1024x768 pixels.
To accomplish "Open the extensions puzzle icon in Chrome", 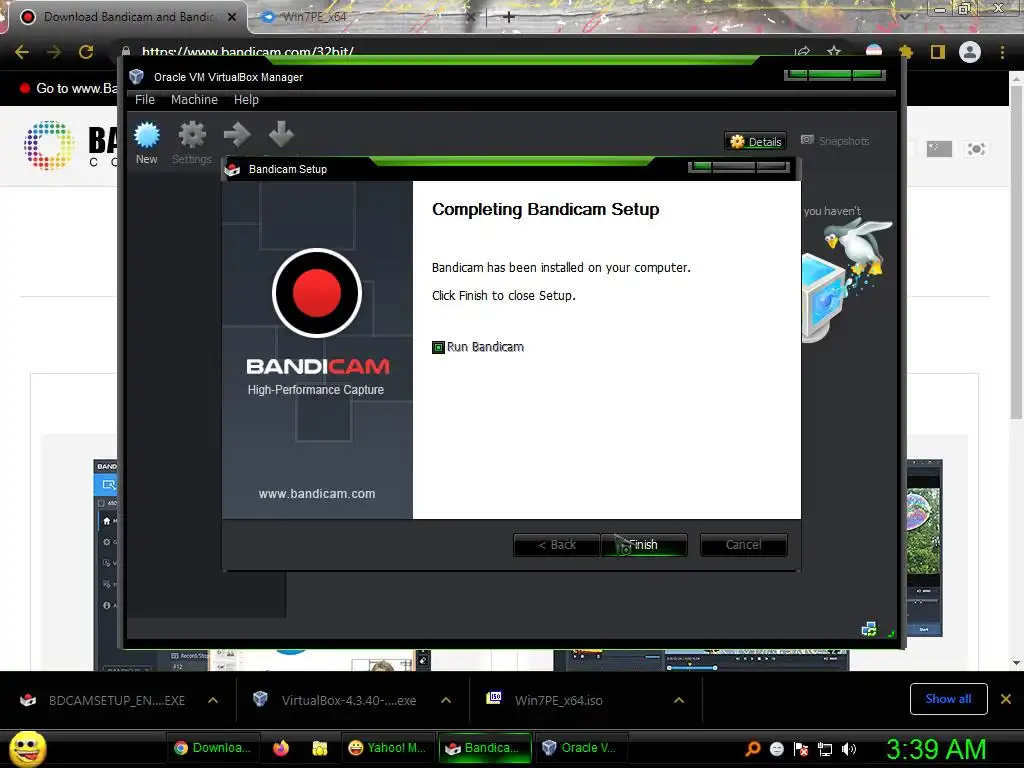I will point(906,52).
